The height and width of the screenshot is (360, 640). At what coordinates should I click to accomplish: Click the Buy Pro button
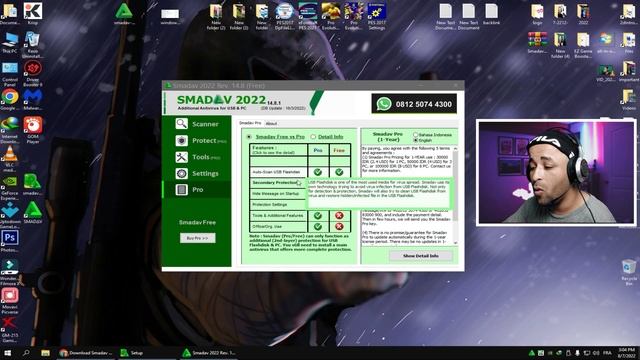click(198, 238)
